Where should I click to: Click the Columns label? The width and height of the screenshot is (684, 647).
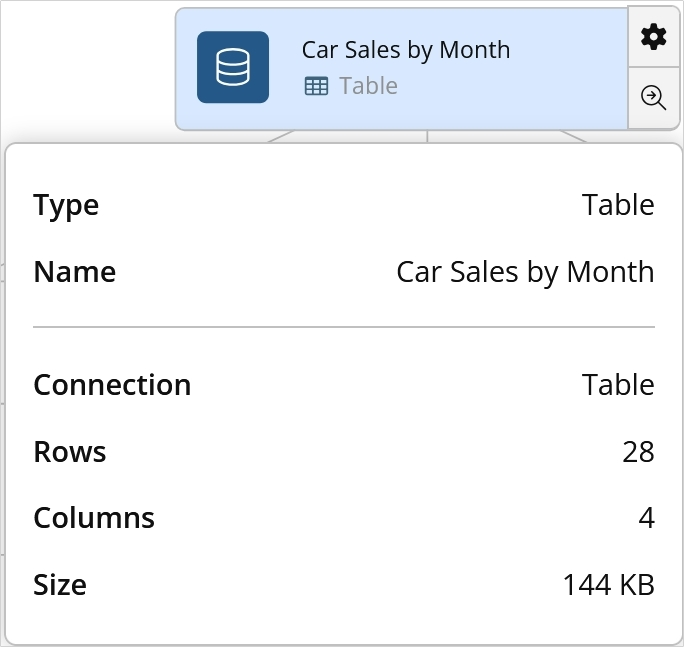coord(94,518)
